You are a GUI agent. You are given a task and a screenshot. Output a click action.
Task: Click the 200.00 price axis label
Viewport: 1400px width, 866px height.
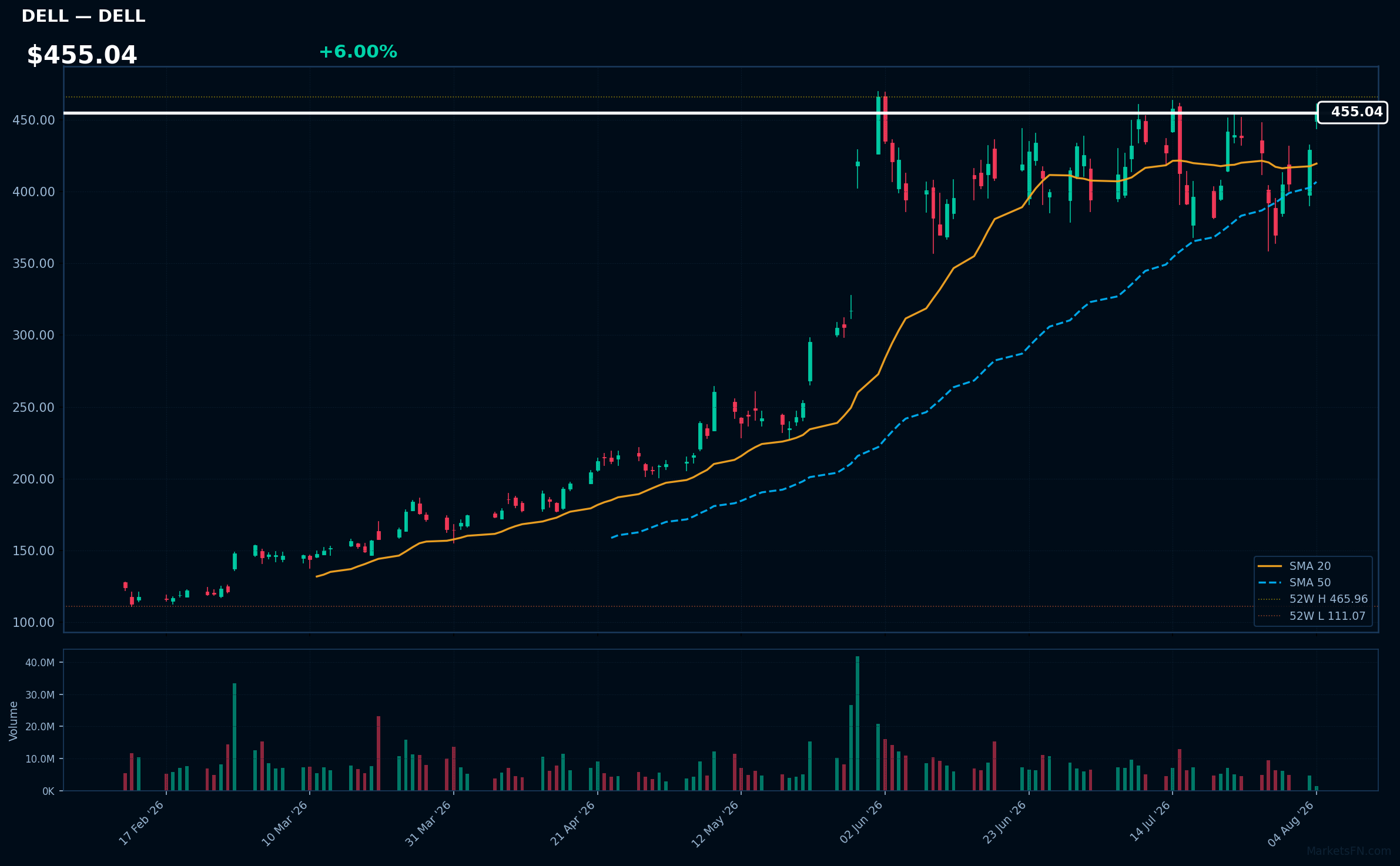[34, 479]
